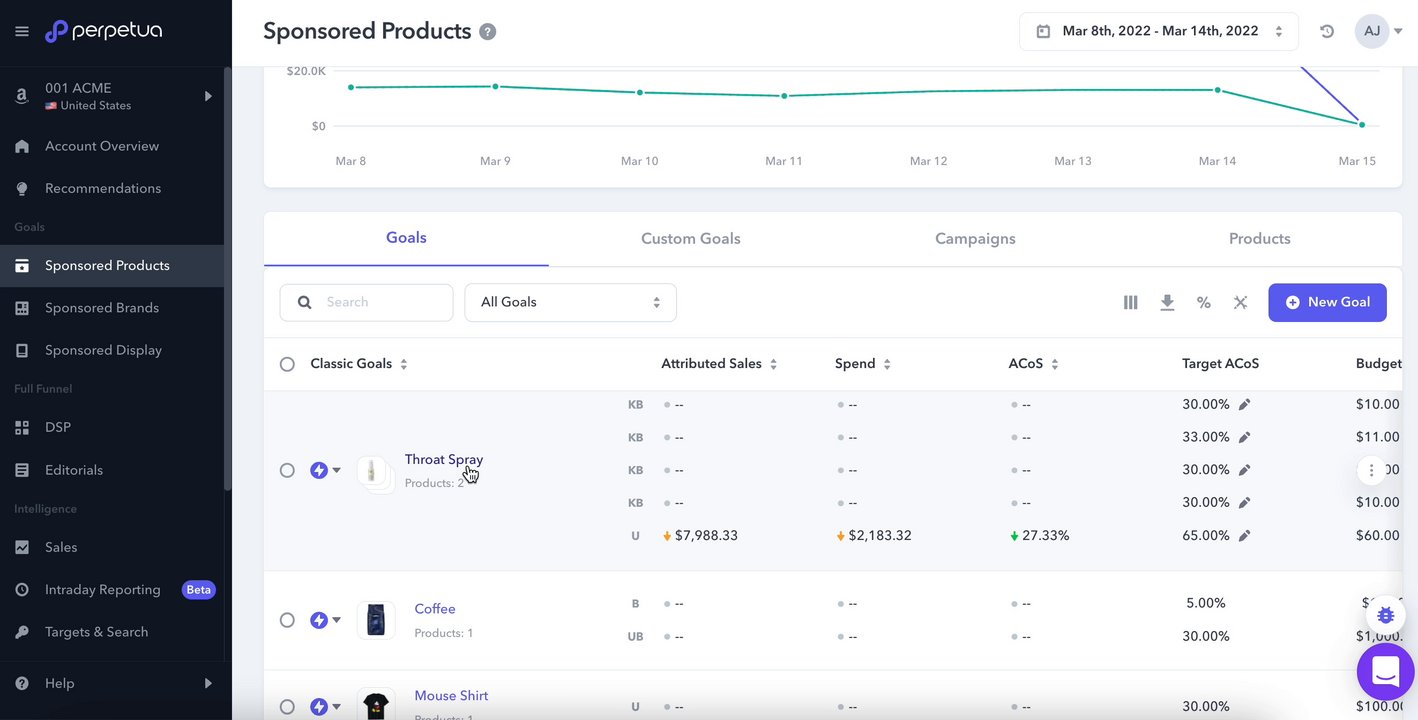Click the percent toggle icon
Image resolution: width=1418 pixels, height=720 pixels.
coord(1204,302)
